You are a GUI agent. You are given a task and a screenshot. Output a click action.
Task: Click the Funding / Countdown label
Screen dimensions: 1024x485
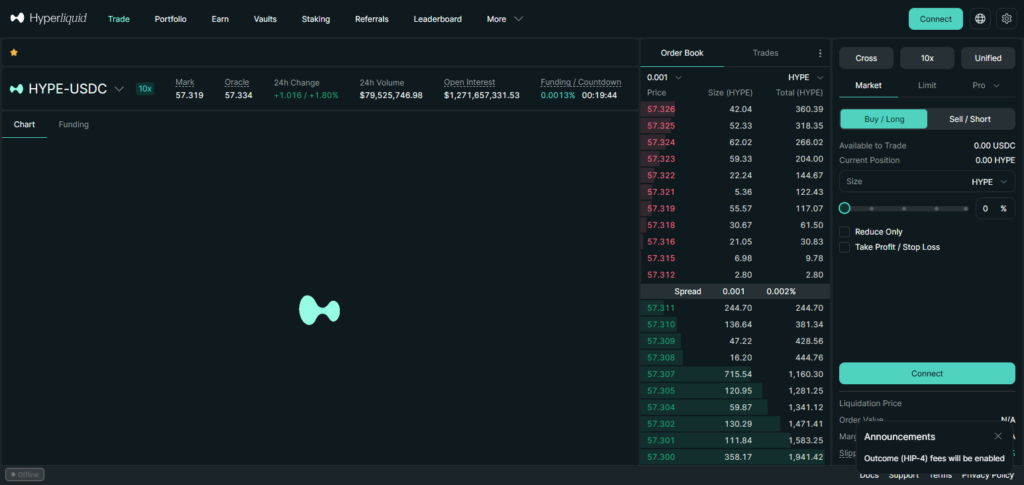581,82
